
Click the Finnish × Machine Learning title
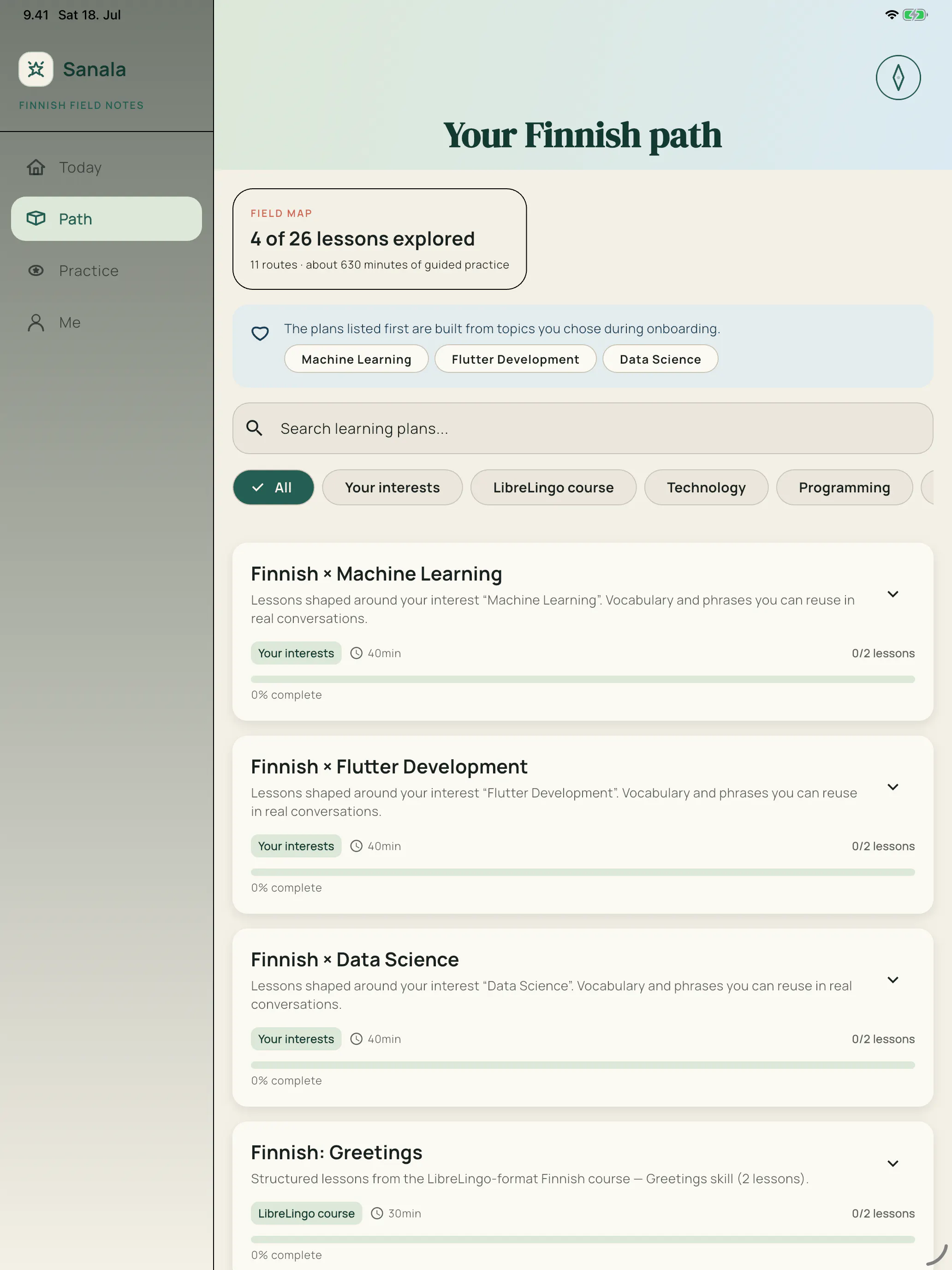[x=376, y=574]
